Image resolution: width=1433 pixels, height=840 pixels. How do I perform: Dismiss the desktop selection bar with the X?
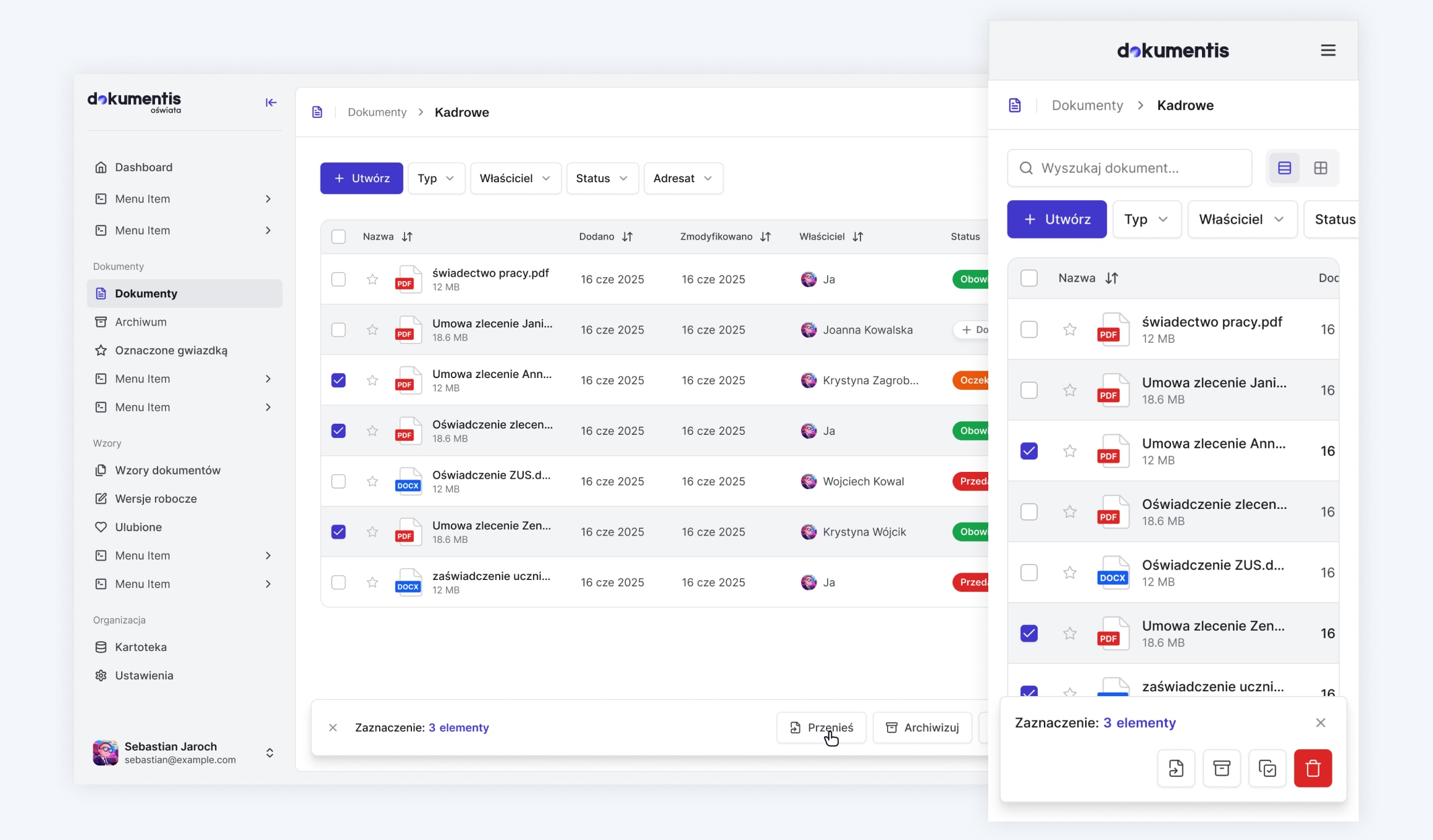[333, 728]
